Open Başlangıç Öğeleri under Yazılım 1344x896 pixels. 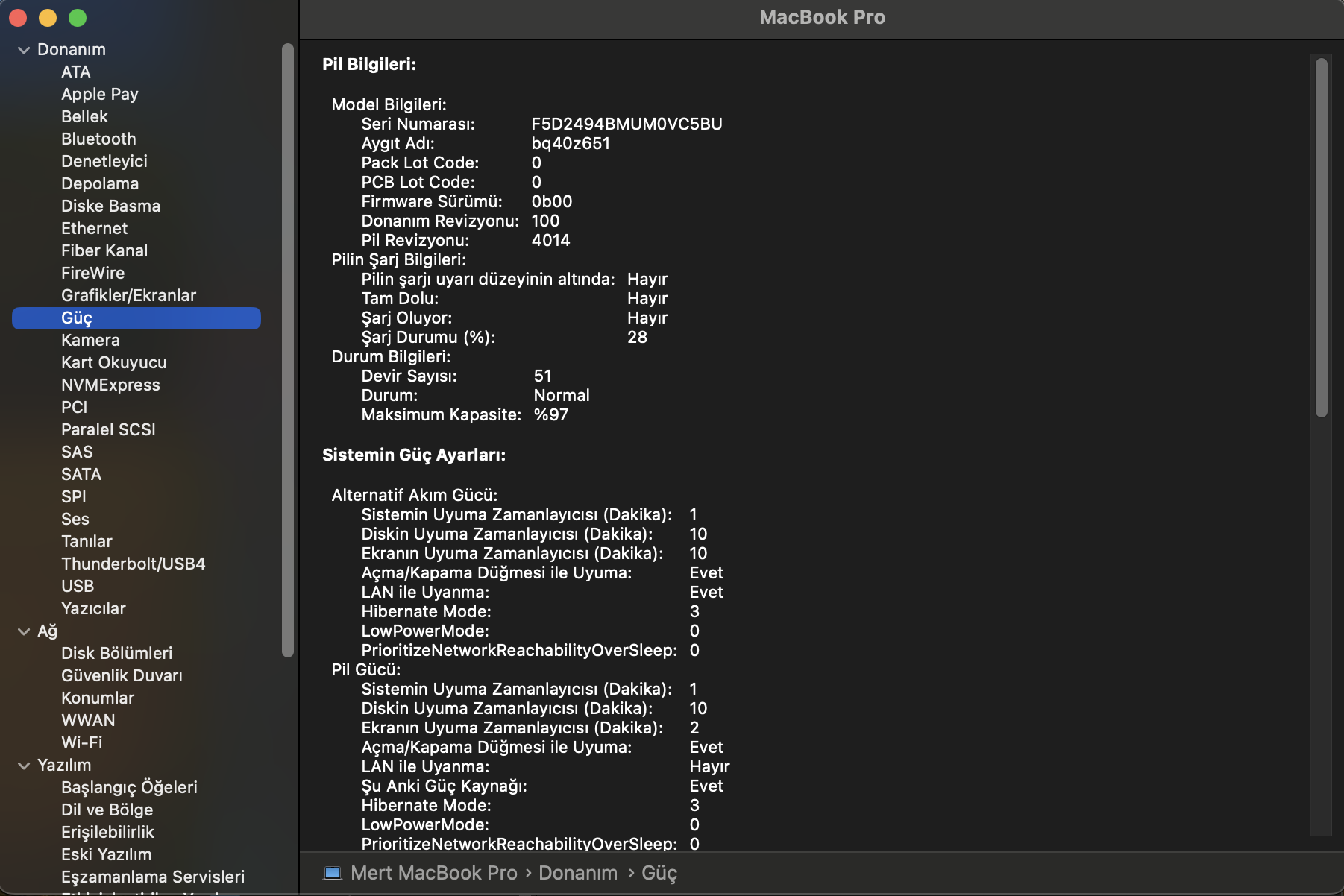tap(129, 787)
